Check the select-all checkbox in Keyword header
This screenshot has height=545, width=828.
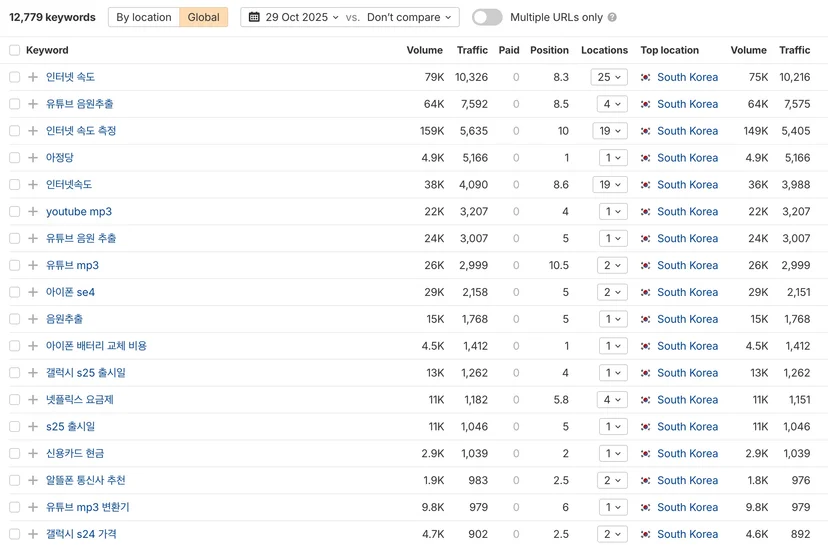[15, 50]
